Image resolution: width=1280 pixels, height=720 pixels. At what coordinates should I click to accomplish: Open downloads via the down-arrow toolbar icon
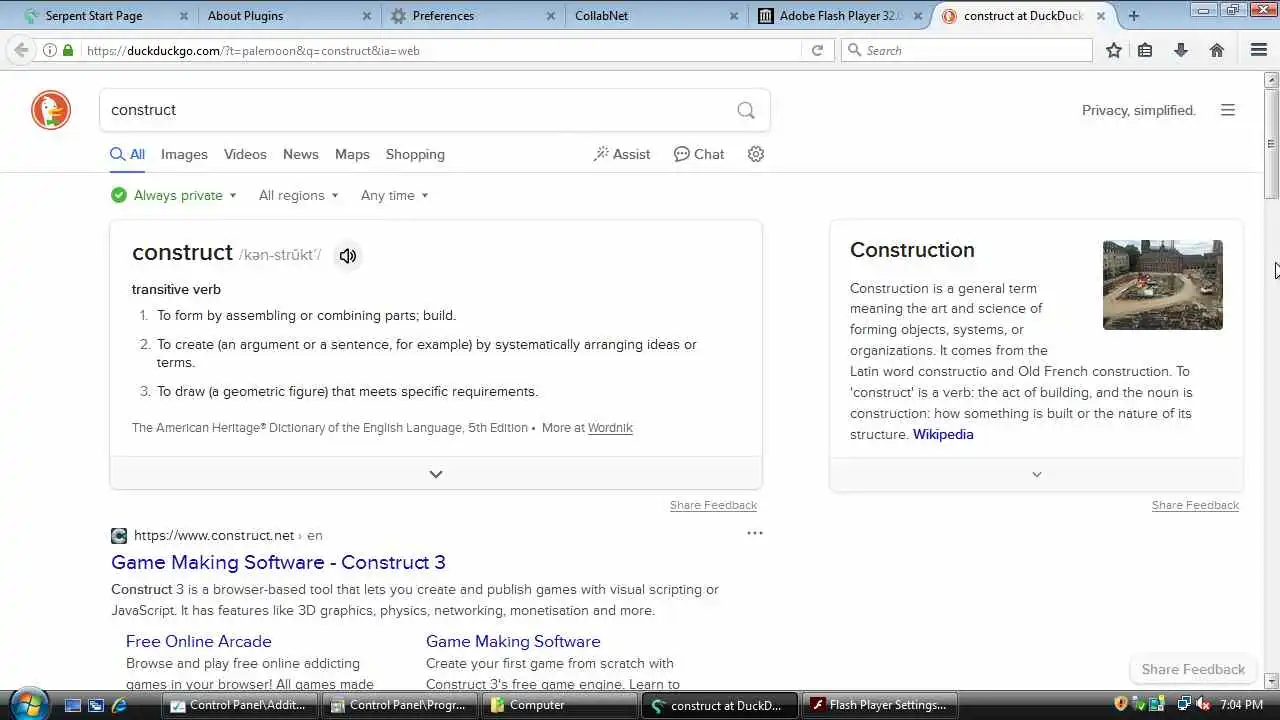(1181, 50)
